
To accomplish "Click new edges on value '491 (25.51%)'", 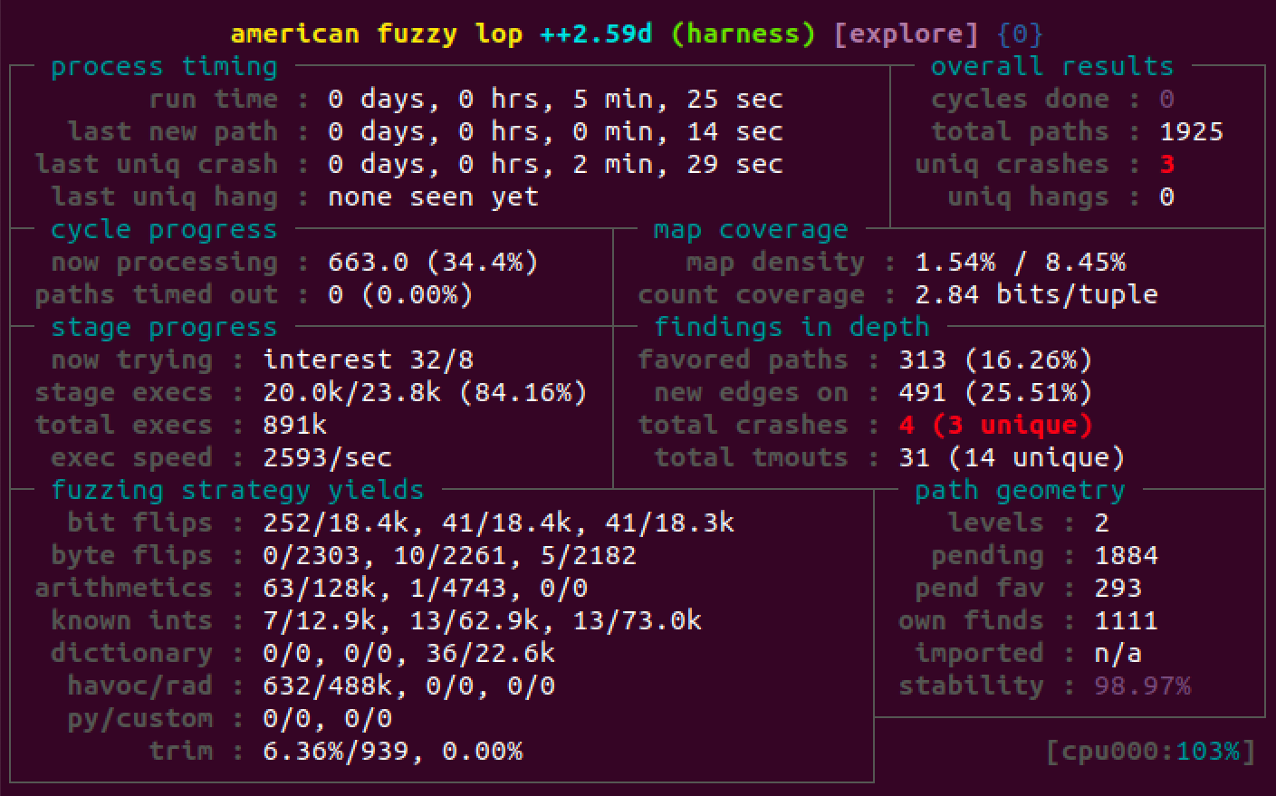I will coord(995,392).
